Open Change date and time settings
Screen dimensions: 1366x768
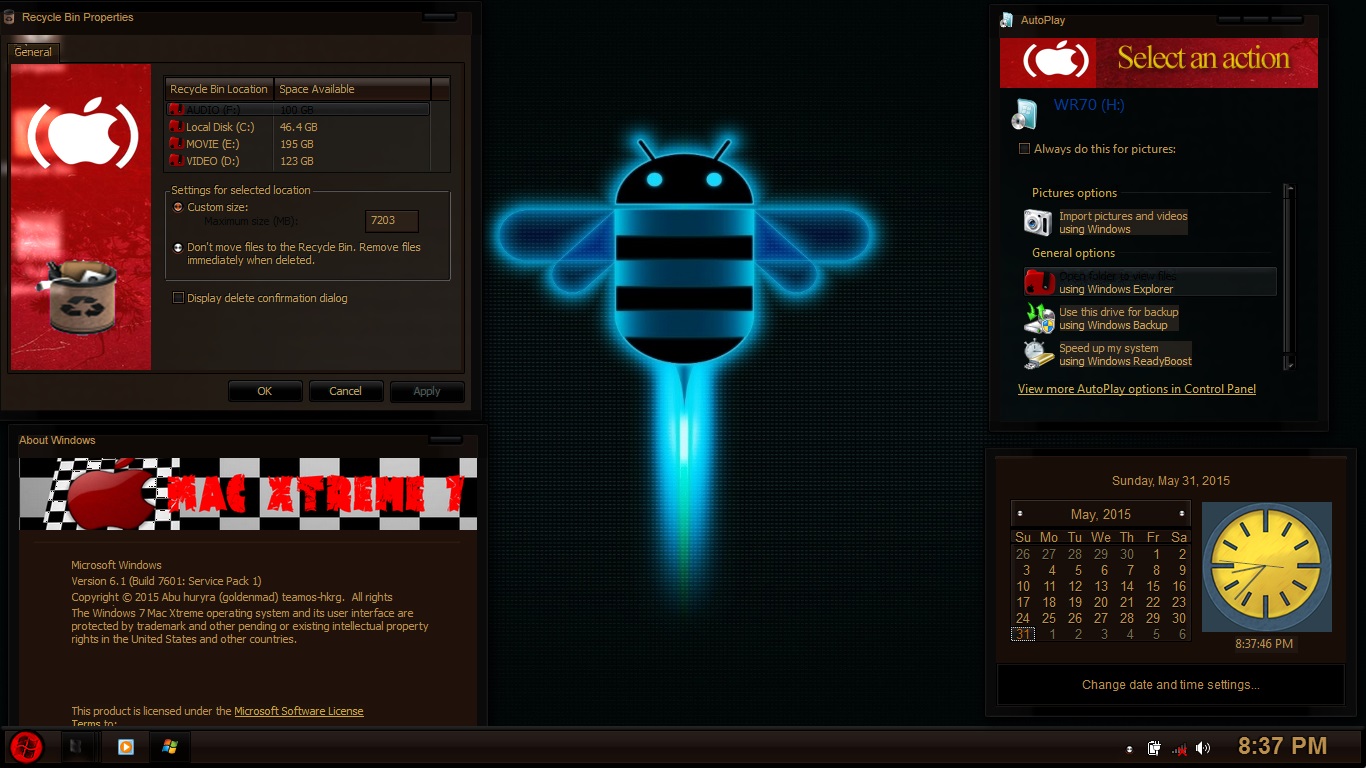click(1171, 685)
